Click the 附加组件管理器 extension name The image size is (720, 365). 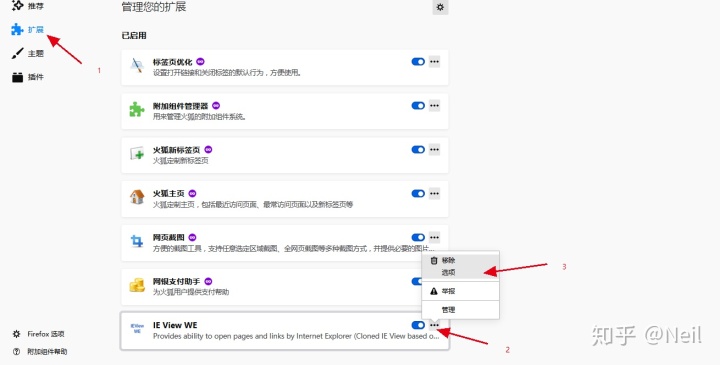(x=180, y=106)
